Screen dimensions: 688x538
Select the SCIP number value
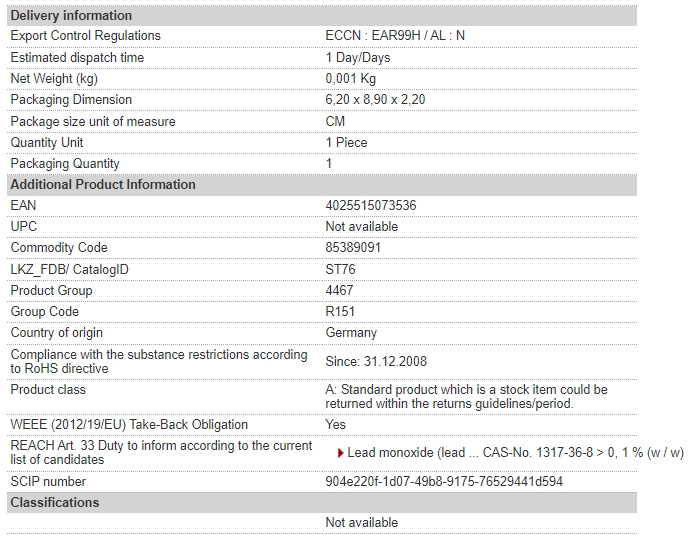click(x=444, y=481)
